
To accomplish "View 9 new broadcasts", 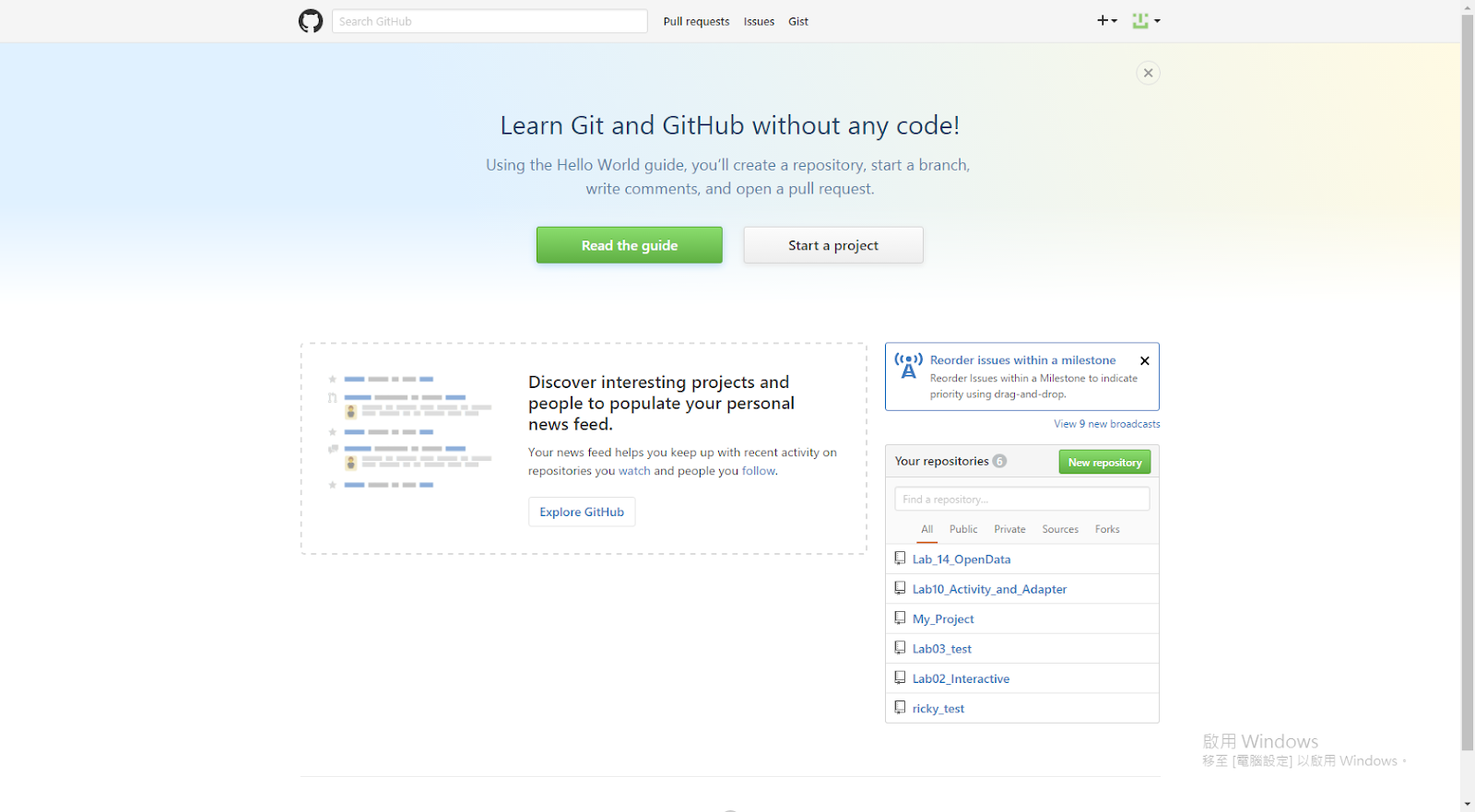I will [1107, 424].
